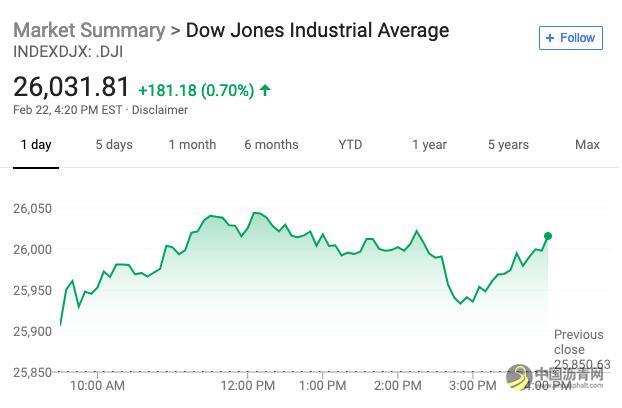This screenshot has height=408, width=622.
Task: Click the Dow Jones Industrial Average title
Action: pyautogui.click(x=318, y=30)
